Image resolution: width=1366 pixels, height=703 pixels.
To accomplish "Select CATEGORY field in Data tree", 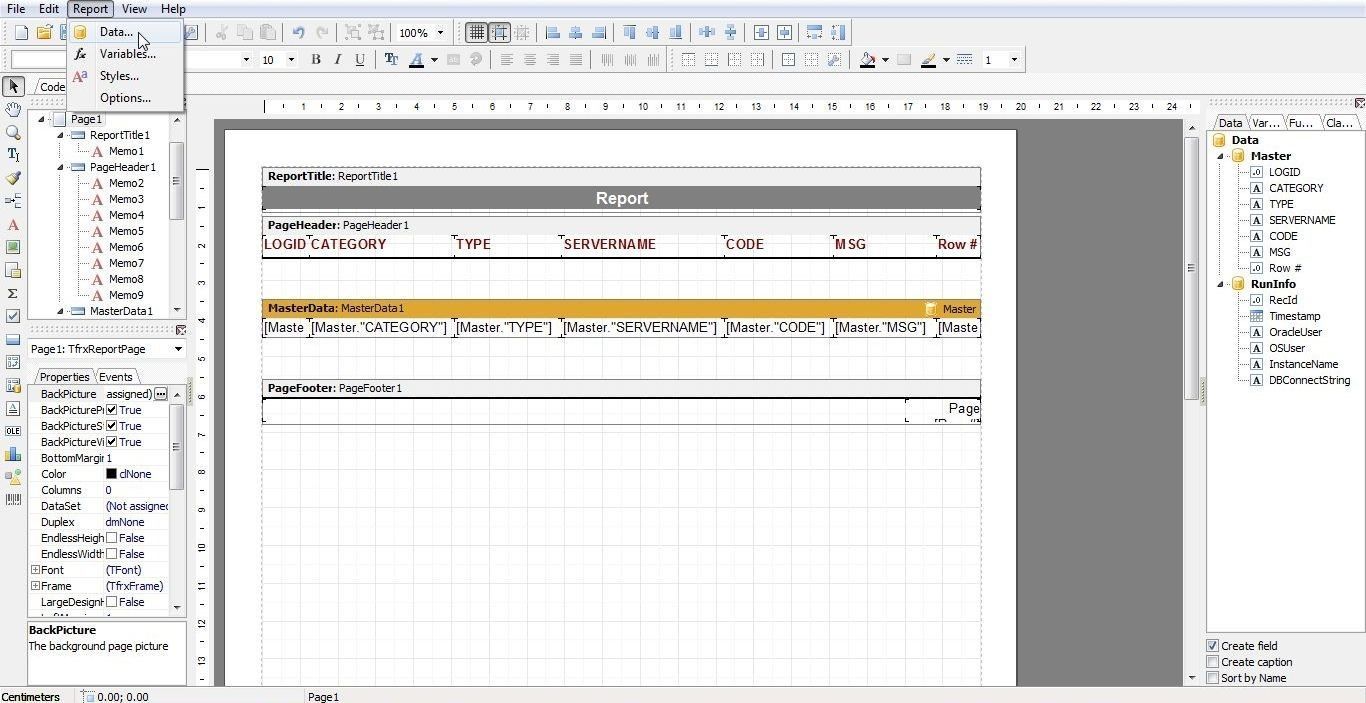I will coord(1296,188).
